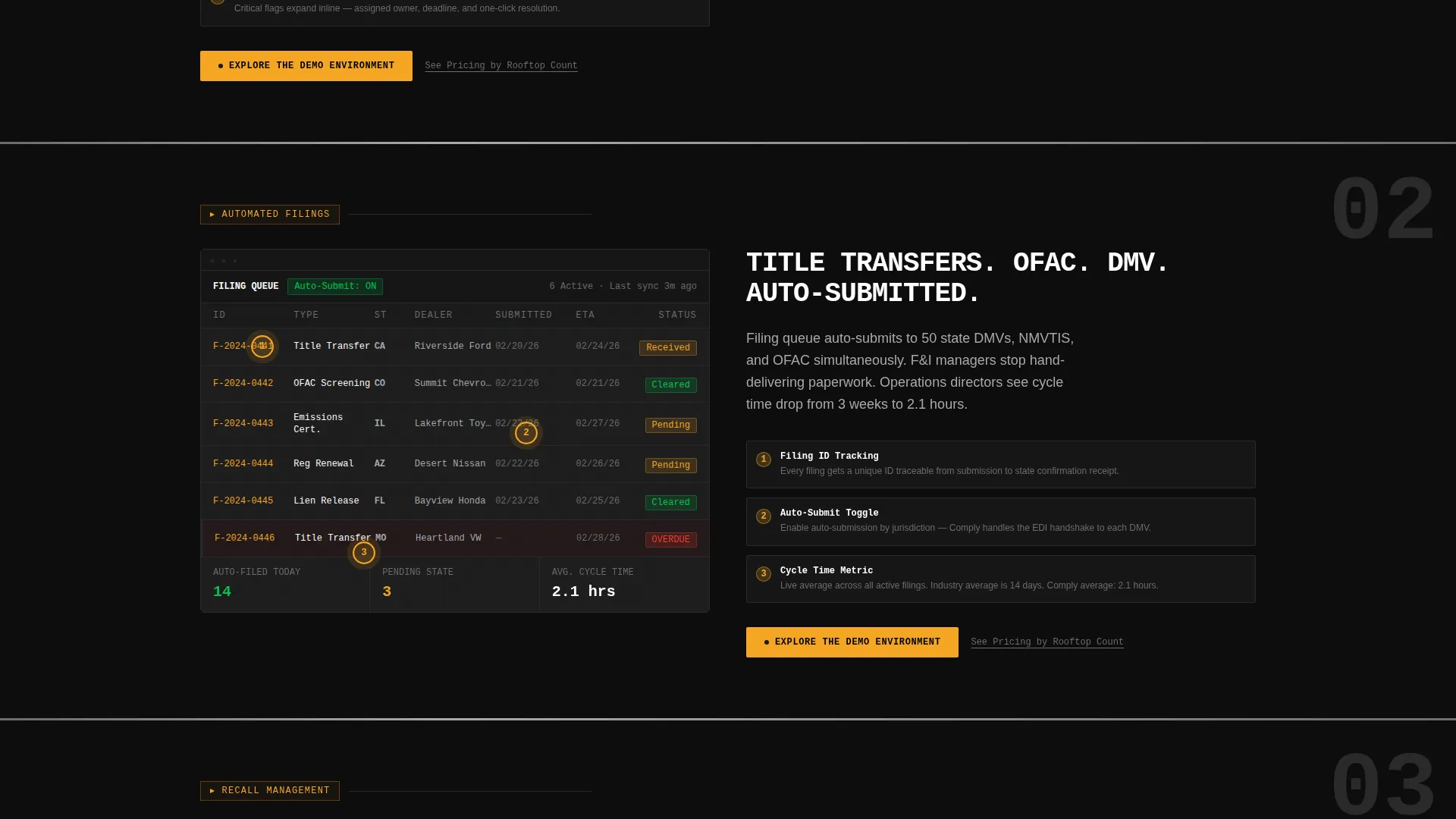Open the Filing ID Tracking feature card
The width and height of the screenshot is (1456, 819).
pyautogui.click(x=1001, y=464)
